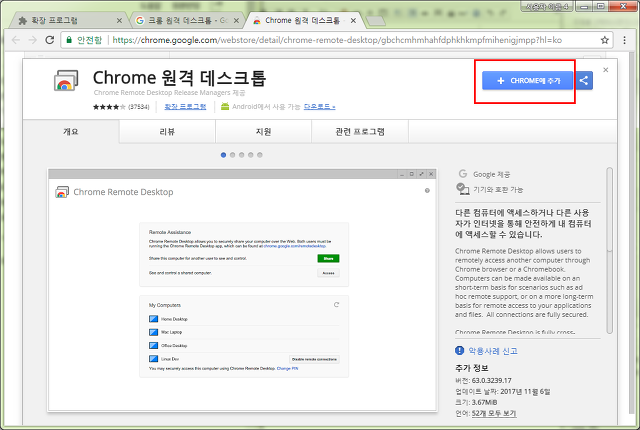The height and width of the screenshot is (430, 640).
Task: Click the size text 3.67MiB
Action: [484, 402]
